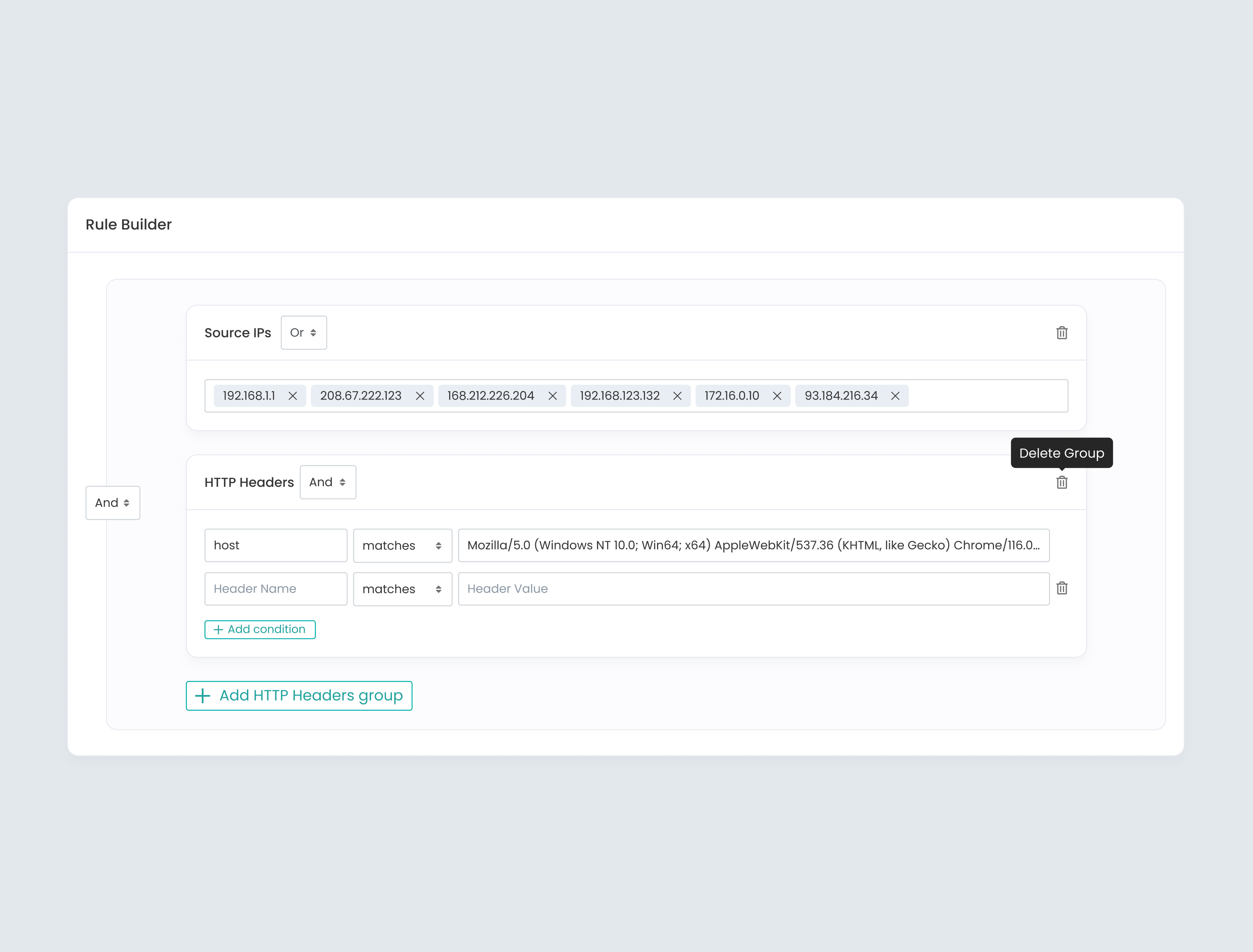This screenshot has width=1253, height=952.
Task: Remove the 172.16.0.10 IP chip
Action: point(777,396)
